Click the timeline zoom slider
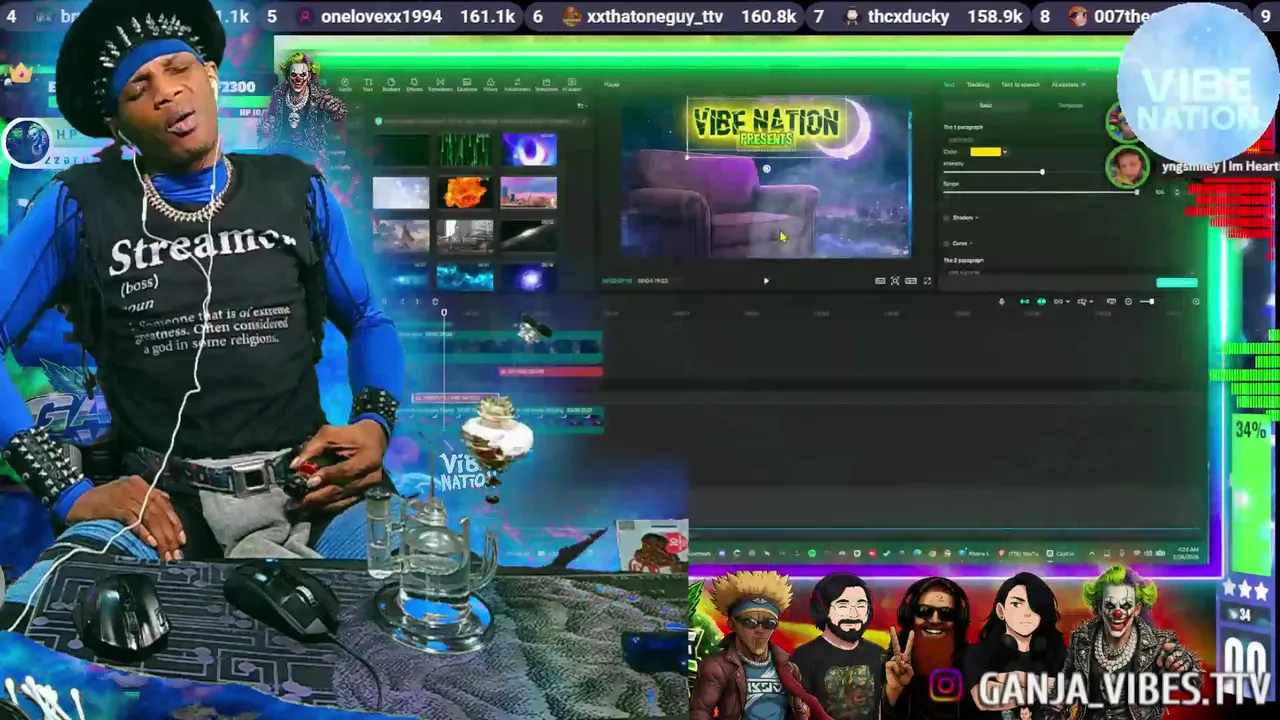1280x720 pixels. click(1149, 301)
